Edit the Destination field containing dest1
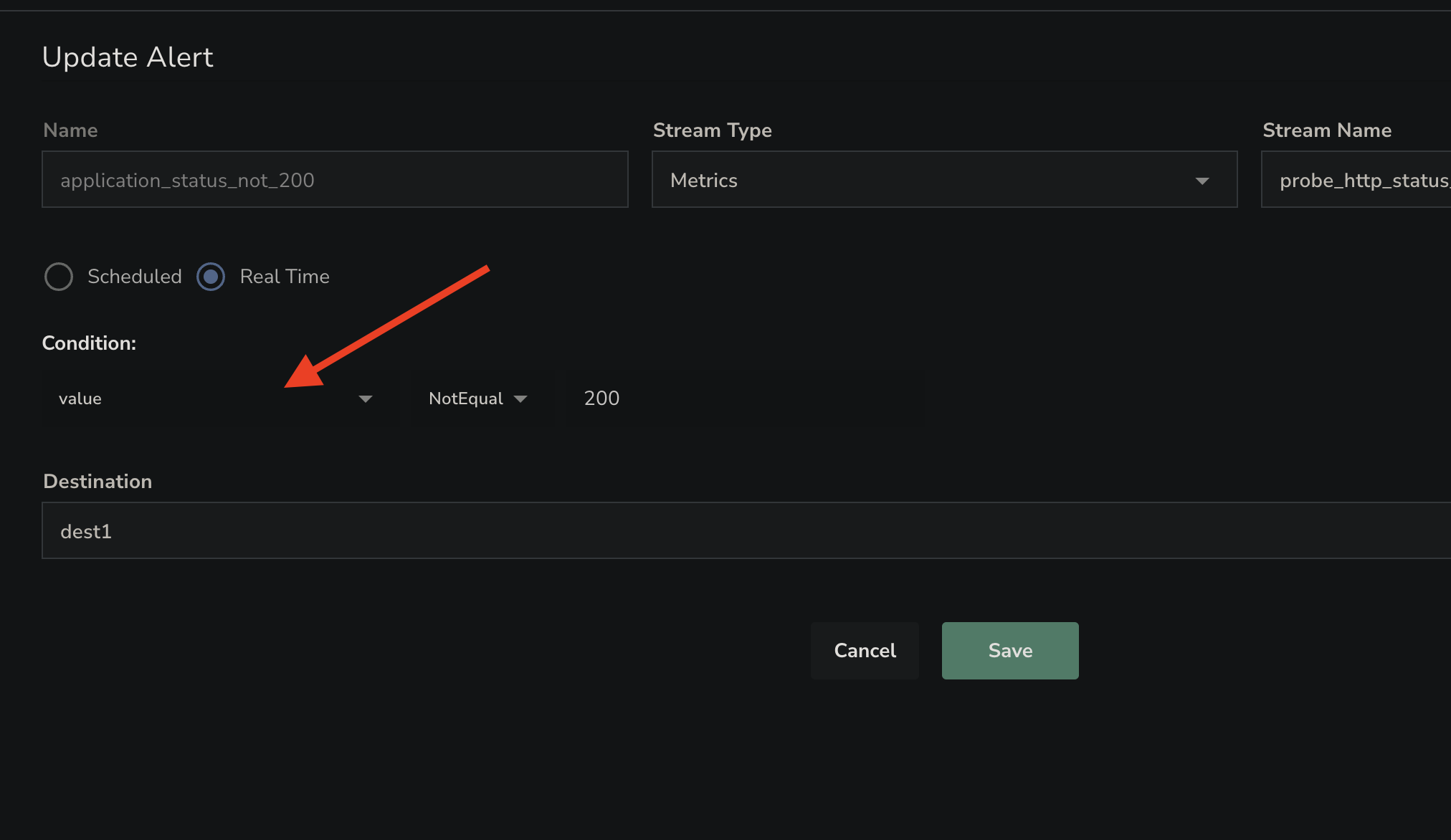Screen dimensions: 1451x840 pyautogui.click(x=430, y=531)
